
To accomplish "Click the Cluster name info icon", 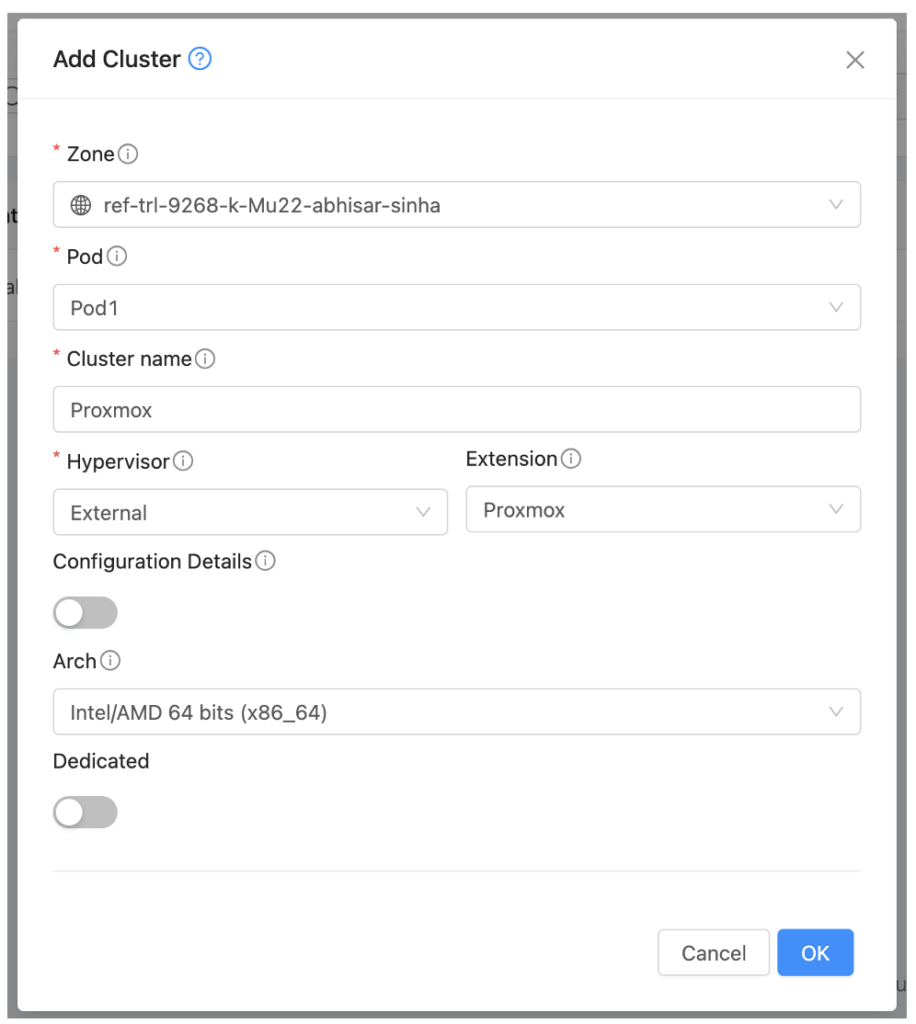I will click(x=204, y=359).
